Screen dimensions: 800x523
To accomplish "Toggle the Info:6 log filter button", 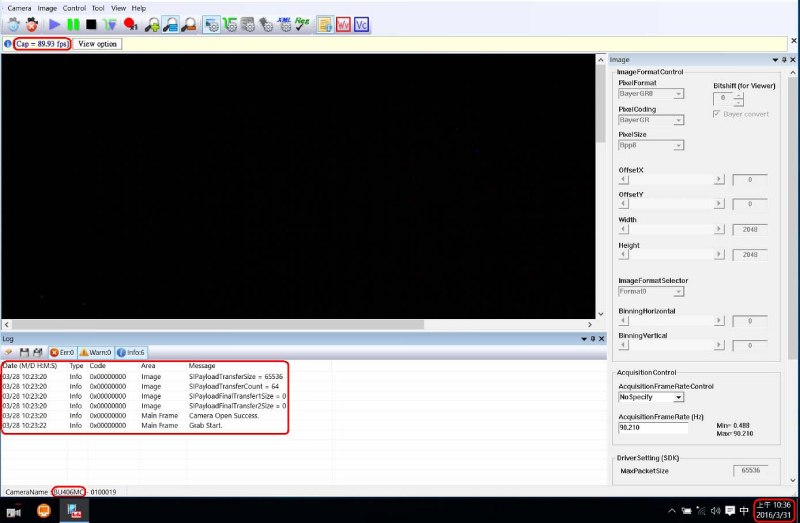I will (131, 352).
